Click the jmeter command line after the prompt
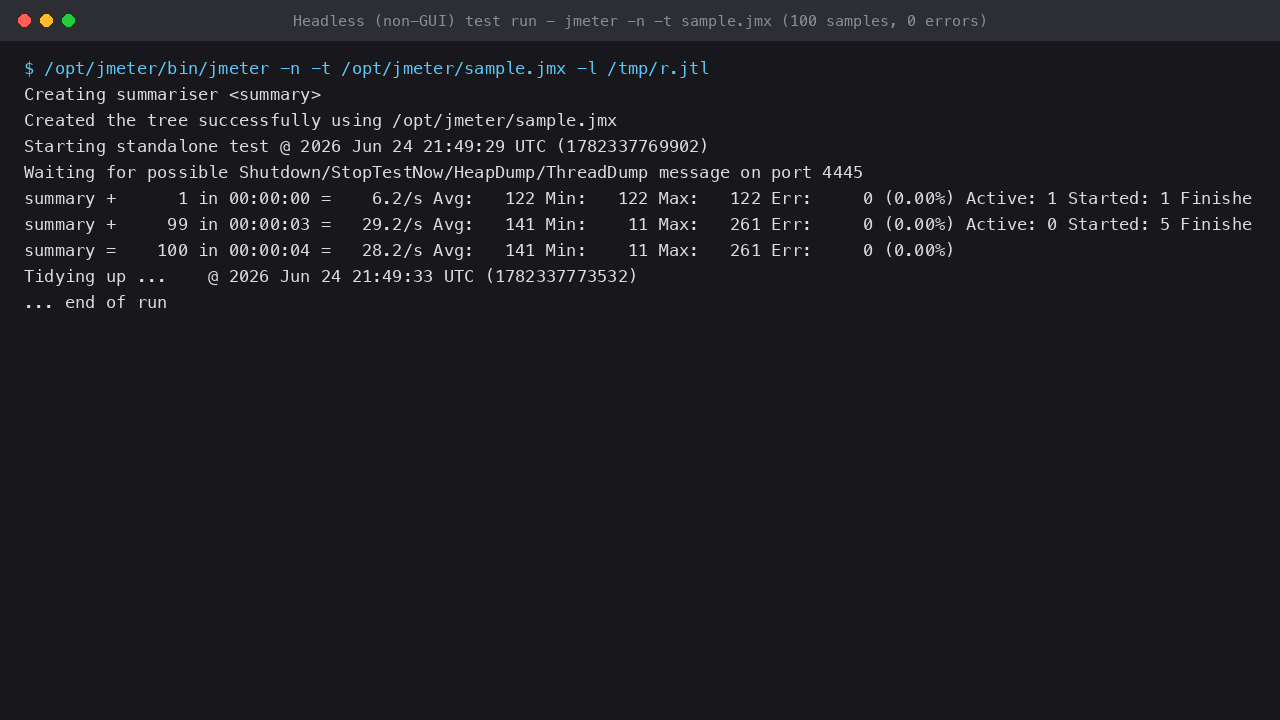This screenshot has width=1280, height=720. pyautogui.click(x=377, y=68)
